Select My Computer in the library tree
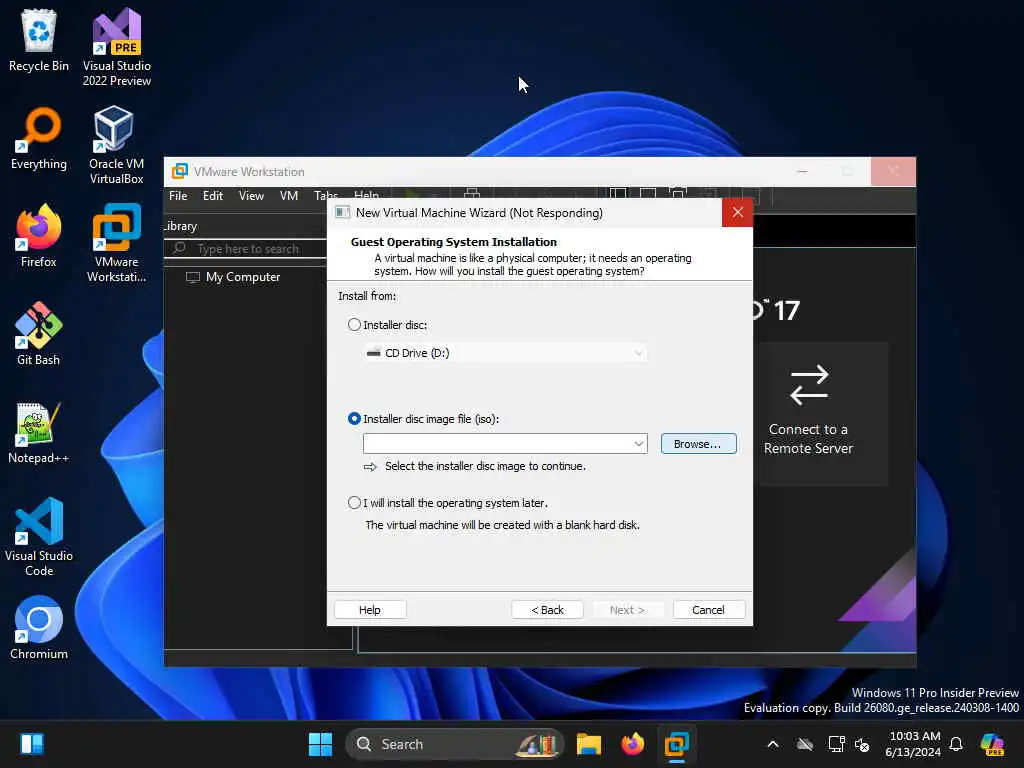1024x768 pixels. tap(243, 277)
